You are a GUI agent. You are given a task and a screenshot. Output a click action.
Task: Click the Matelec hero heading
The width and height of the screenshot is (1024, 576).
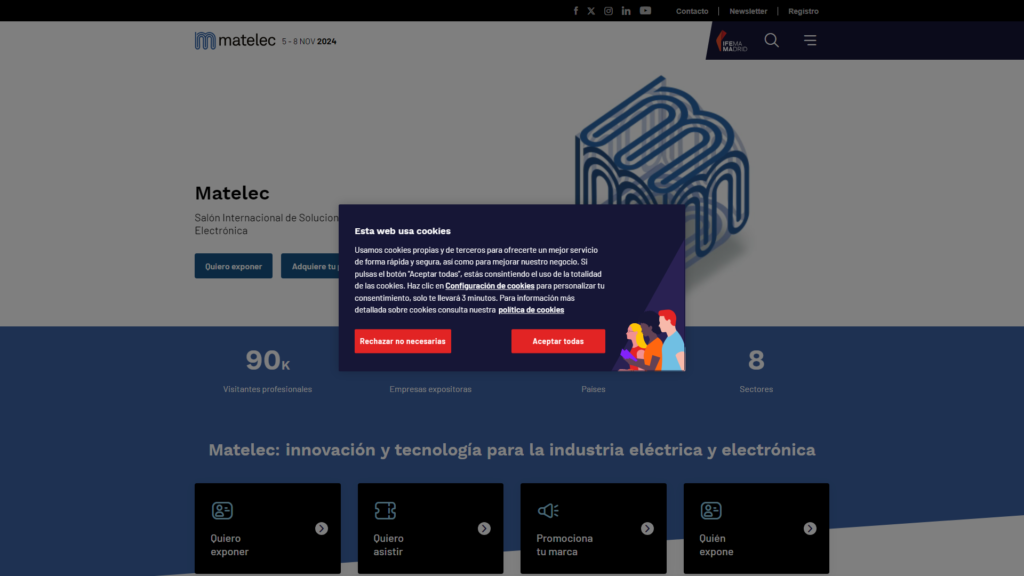[232, 193]
